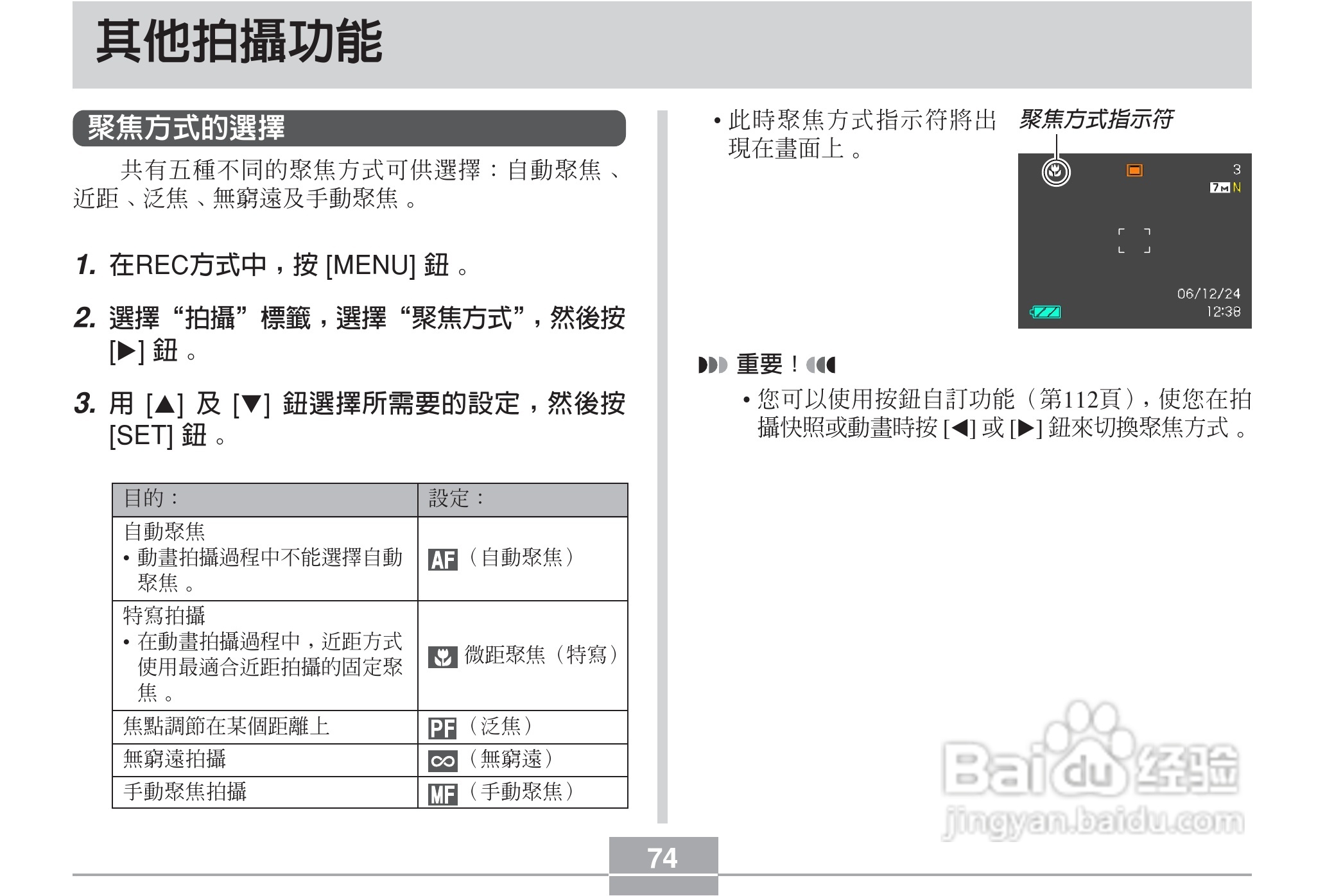Click the page number 74
Viewport: 1325px width, 896px height.
[x=662, y=858]
